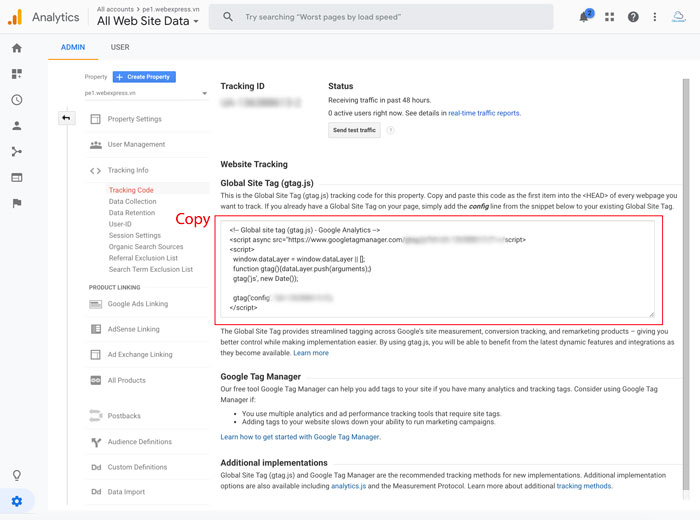
Task: Switch to the USER tab
Action: tap(120, 47)
